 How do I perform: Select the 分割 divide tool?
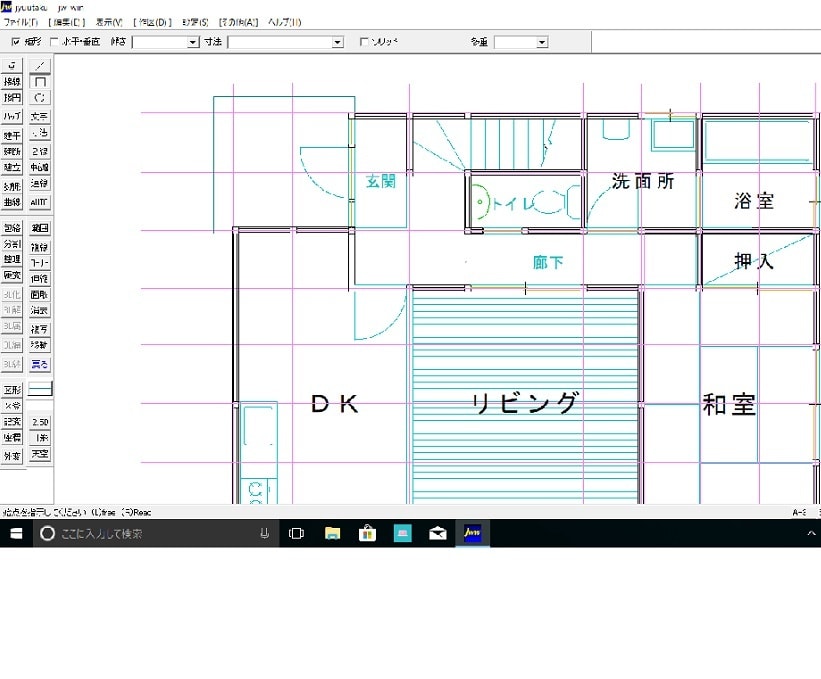(12, 244)
